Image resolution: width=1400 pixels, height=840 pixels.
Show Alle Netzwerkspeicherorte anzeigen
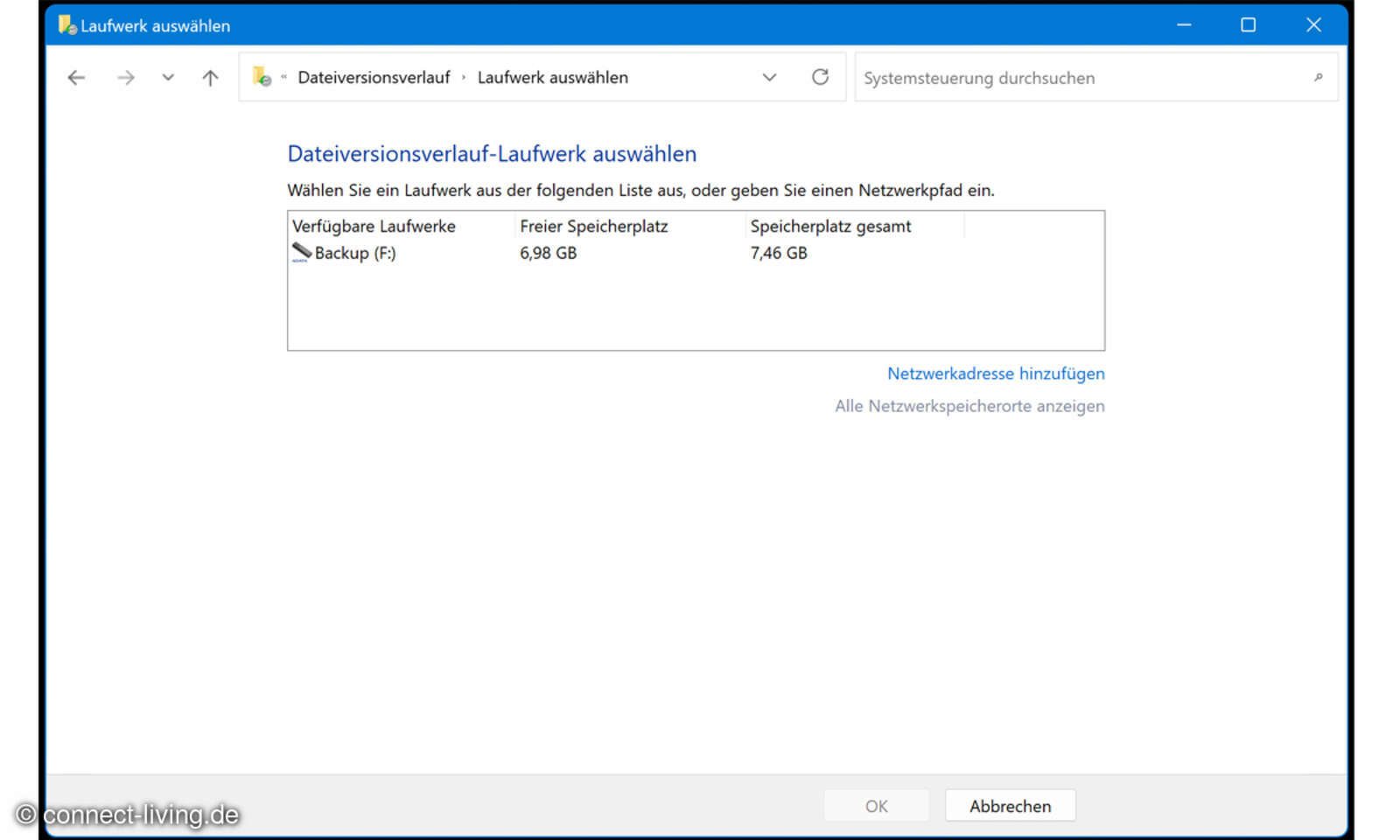969,406
